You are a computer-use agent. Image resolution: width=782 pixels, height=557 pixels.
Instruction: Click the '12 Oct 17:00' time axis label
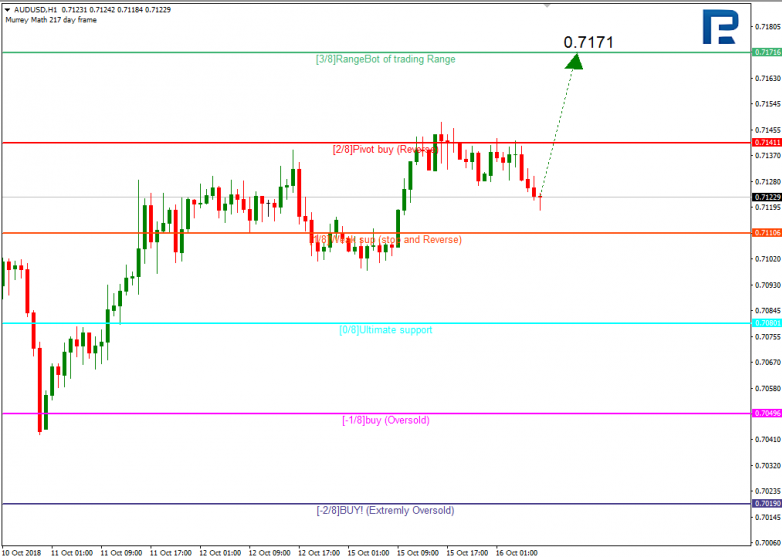click(x=319, y=553)
